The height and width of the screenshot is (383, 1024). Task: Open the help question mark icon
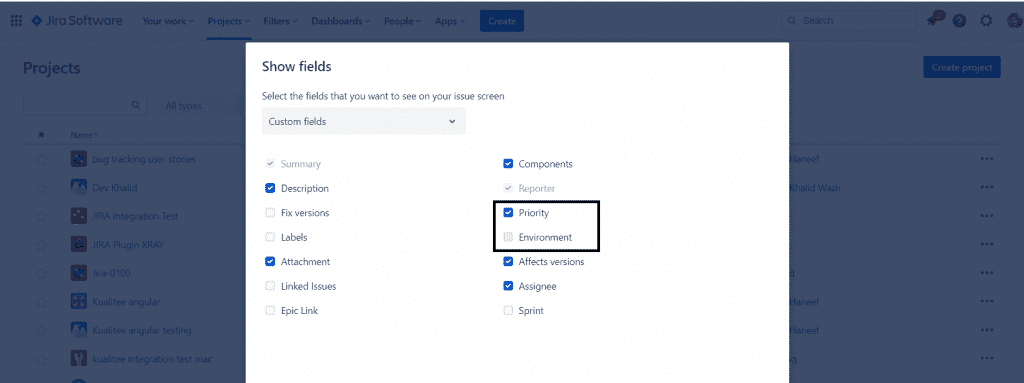[x=959, y=21]
